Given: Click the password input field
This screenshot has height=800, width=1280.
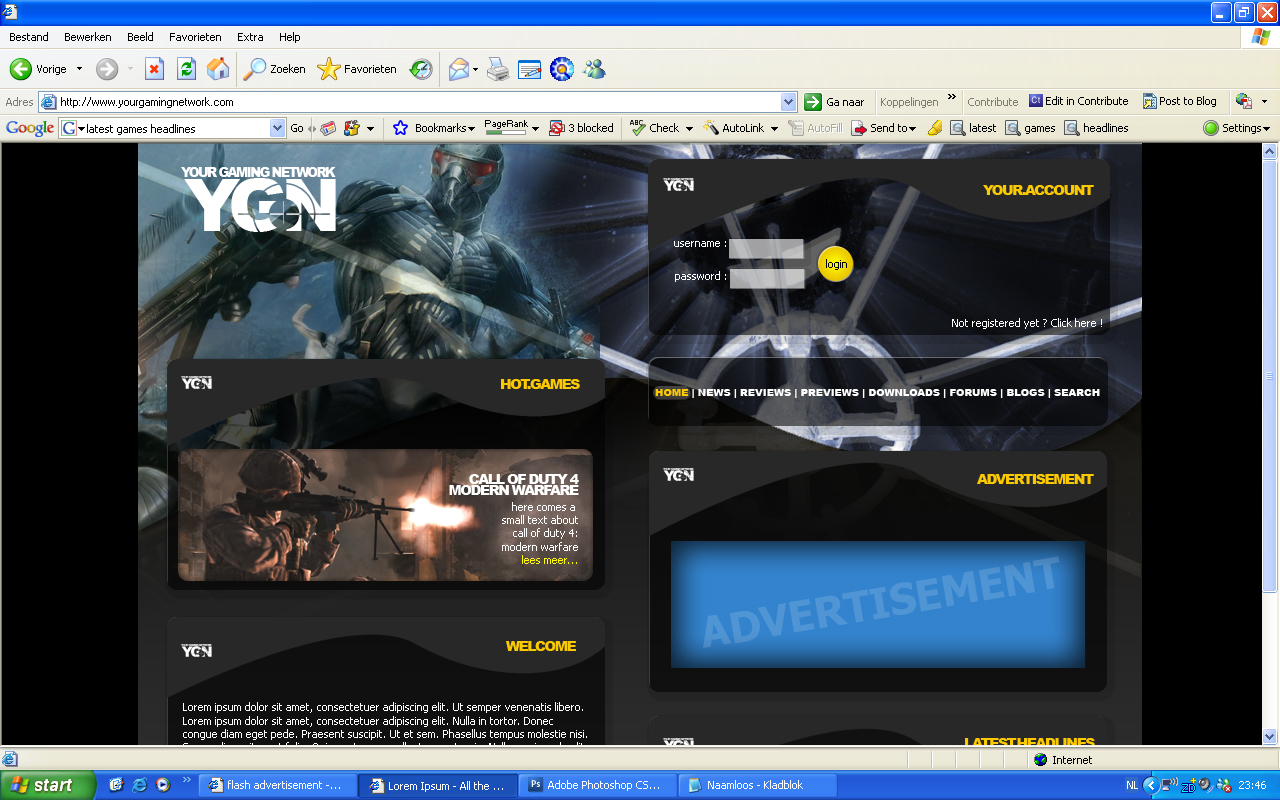Looking at the screenshot, I should coord(767,278).
